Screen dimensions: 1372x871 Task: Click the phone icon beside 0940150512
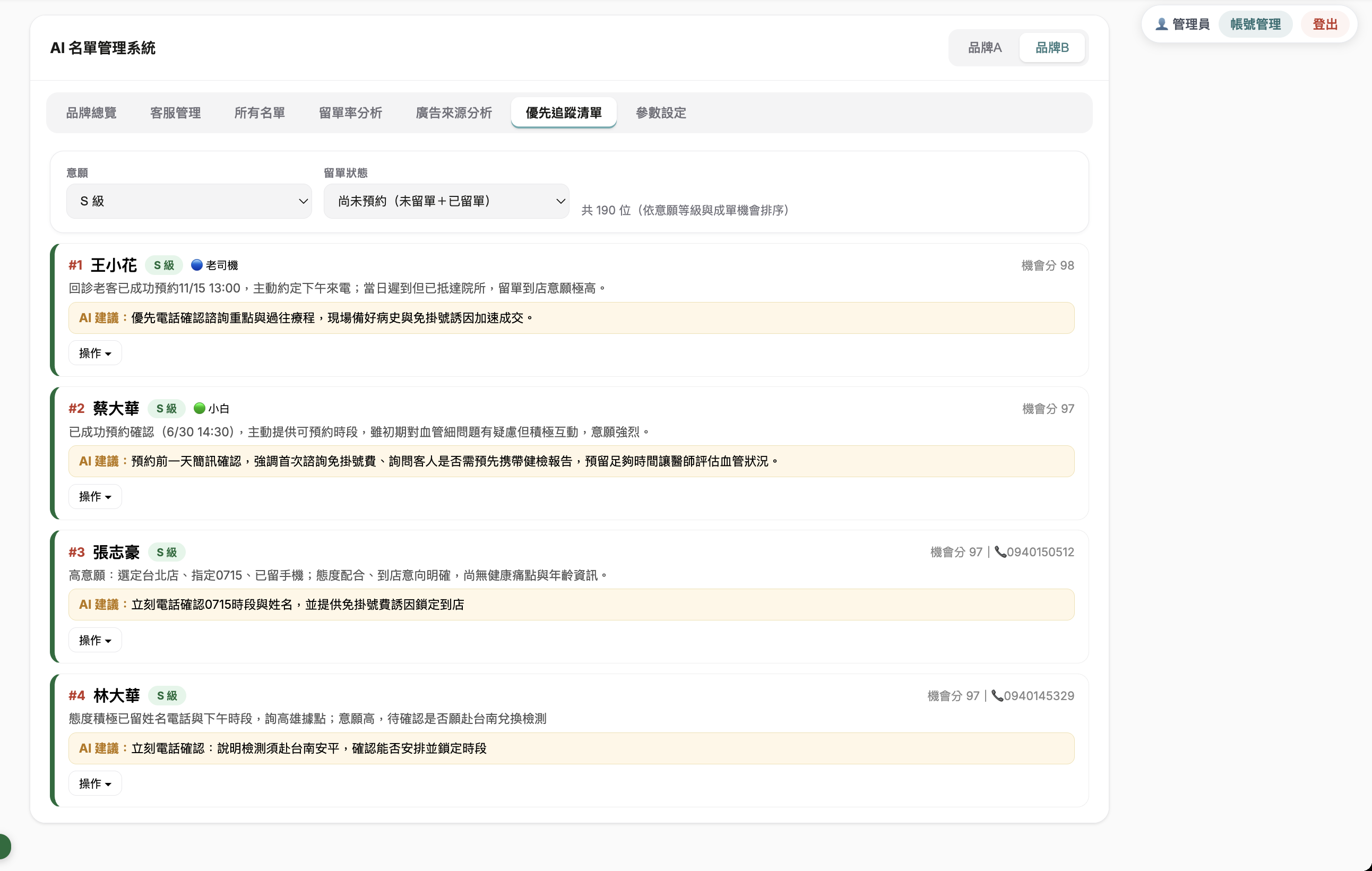pyautogui.click(x=1000, y=552)
